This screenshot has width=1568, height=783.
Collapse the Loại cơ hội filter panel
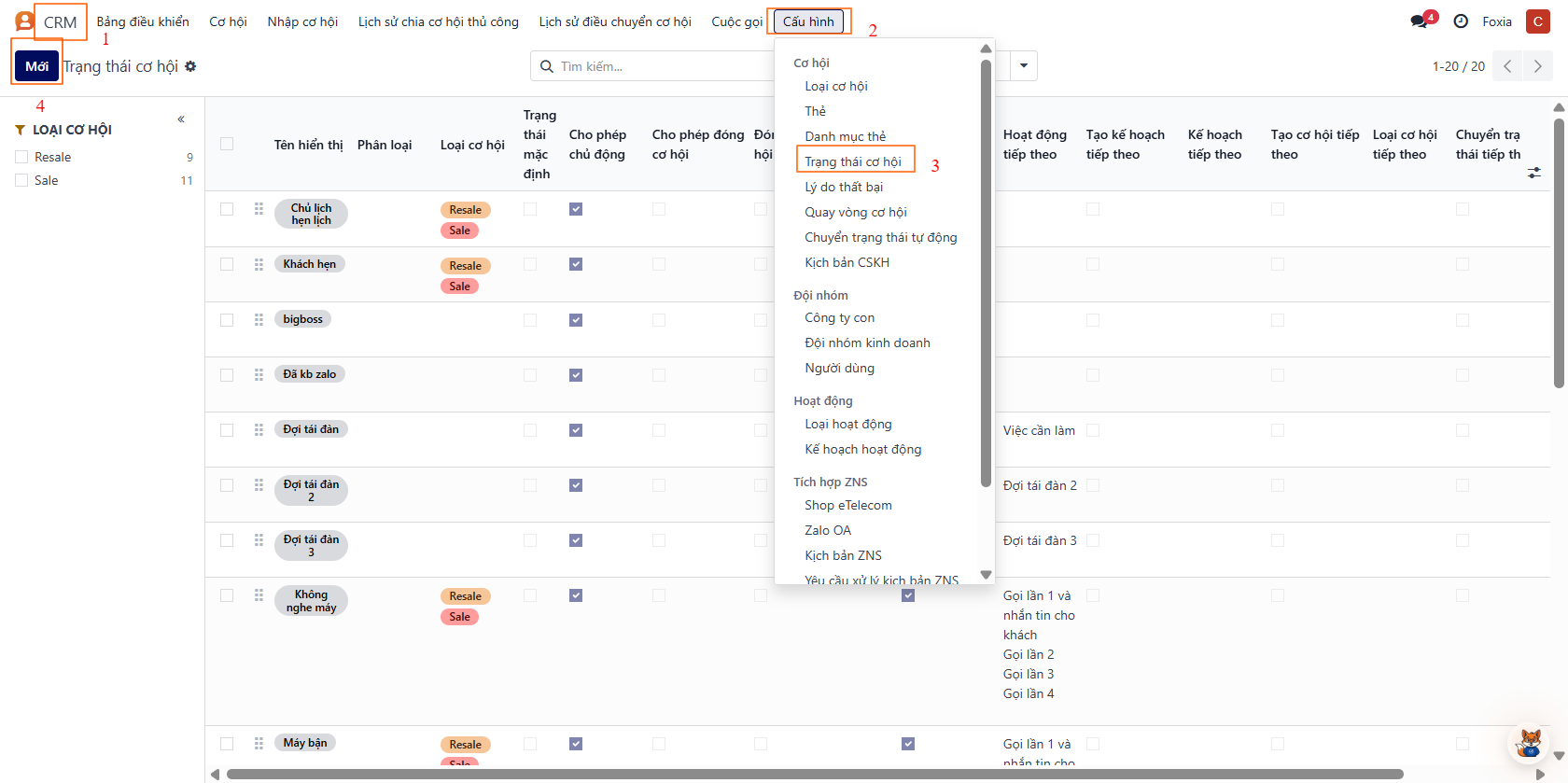(x=181, y=119)
